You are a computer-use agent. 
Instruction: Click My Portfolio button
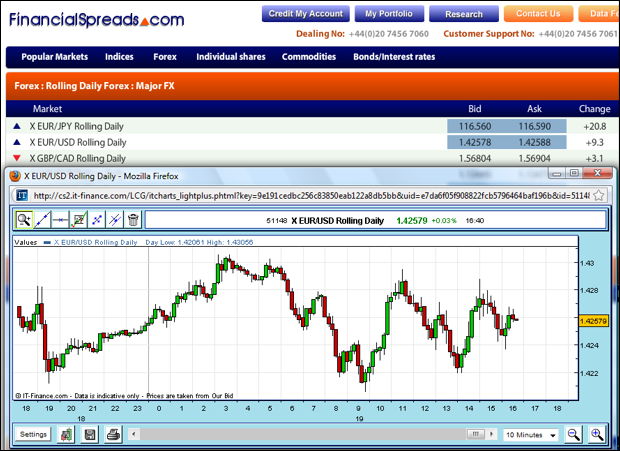coord(389,14)
